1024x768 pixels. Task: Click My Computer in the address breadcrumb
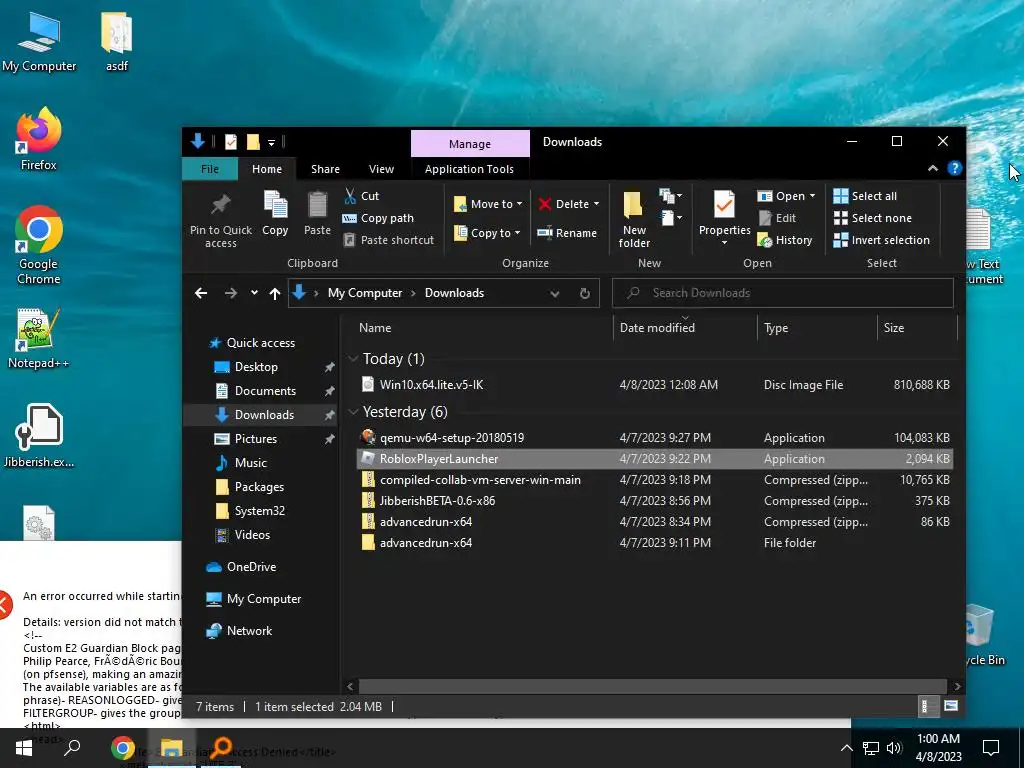coord(365,293)
